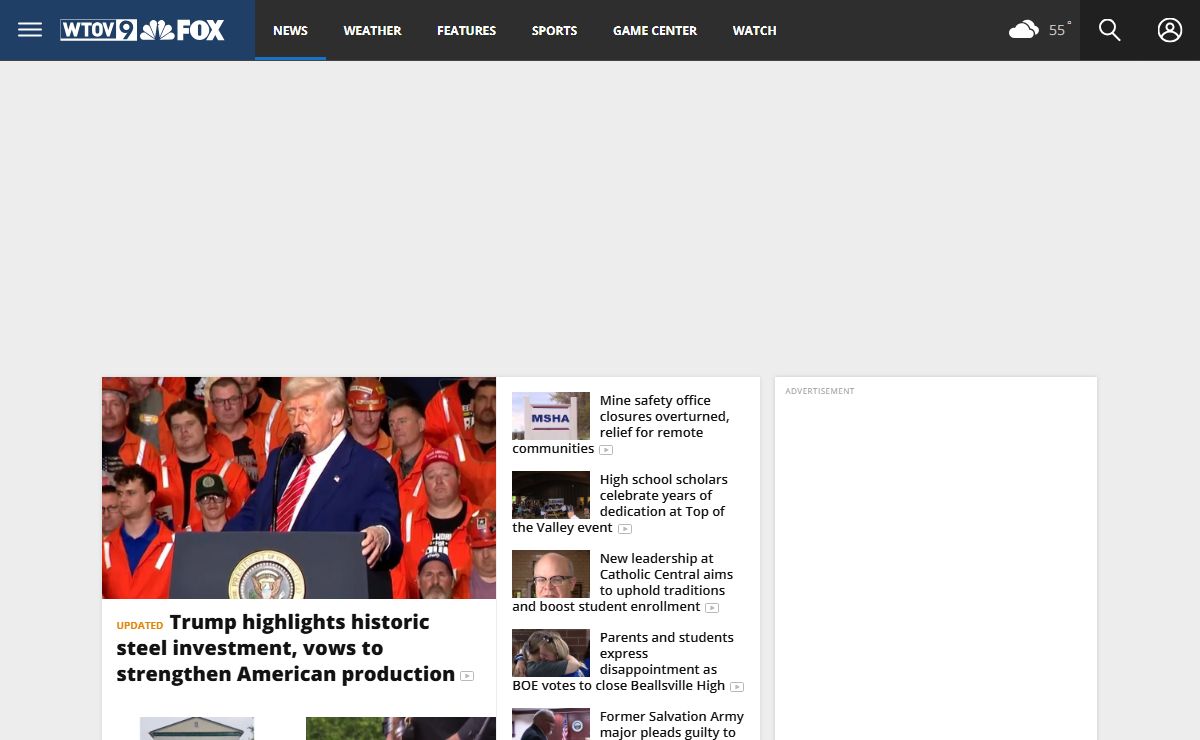Viewport: 1200px width, 740px height.
Task: Click video icon after Top of the Valley story
Action: [x=625, y=529]
